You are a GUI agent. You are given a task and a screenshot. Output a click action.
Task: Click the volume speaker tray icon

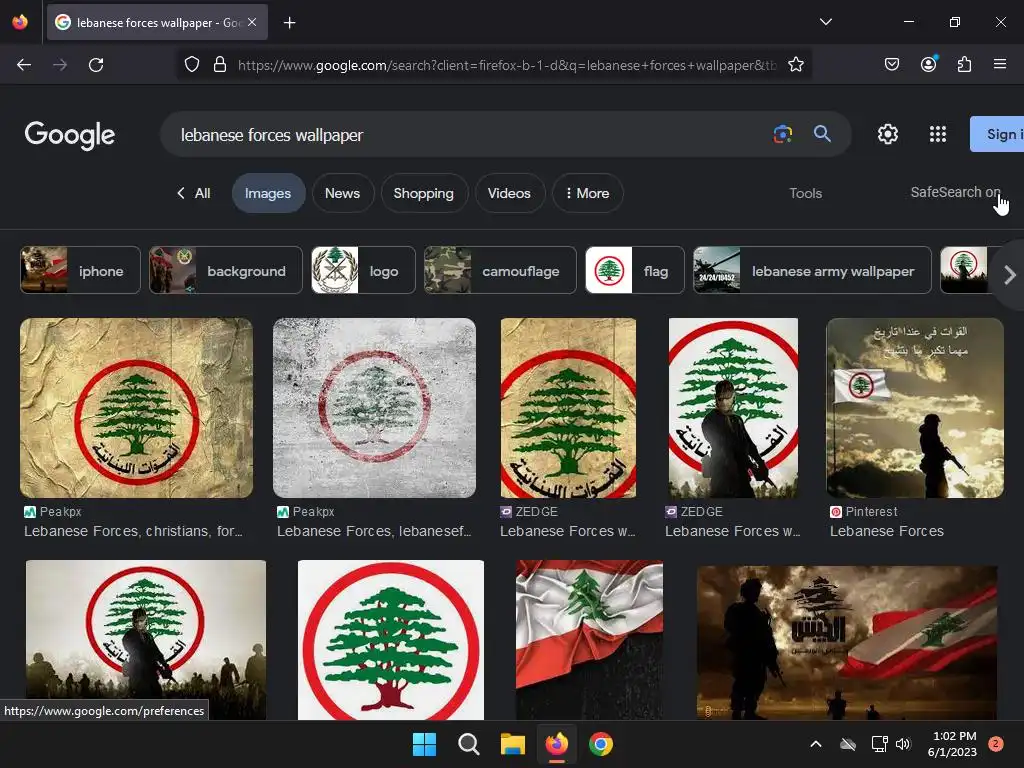tap(903, 744)
